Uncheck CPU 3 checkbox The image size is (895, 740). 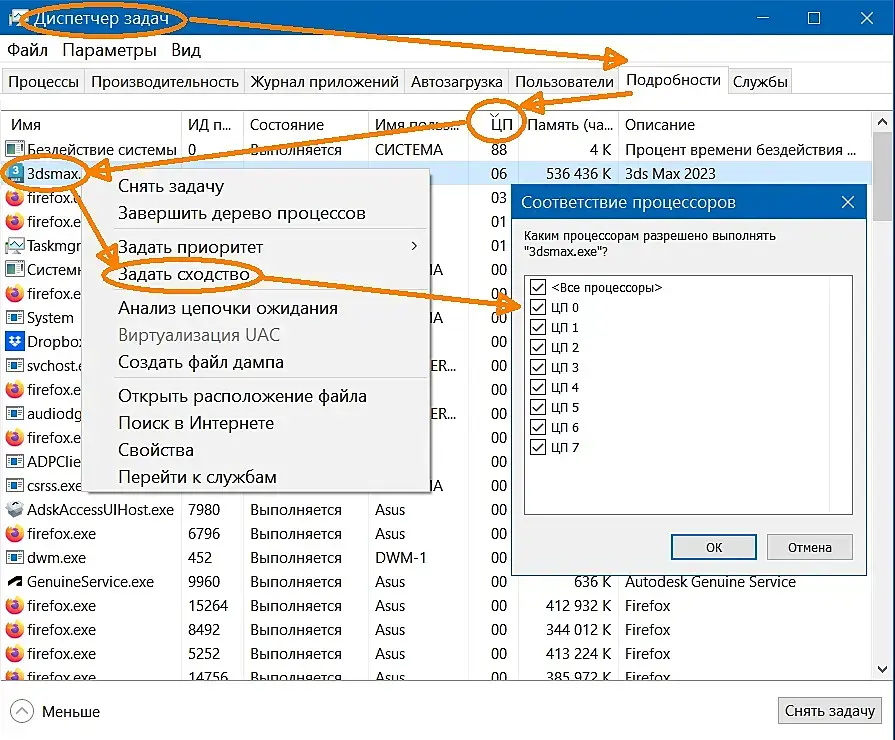[538, 367]
